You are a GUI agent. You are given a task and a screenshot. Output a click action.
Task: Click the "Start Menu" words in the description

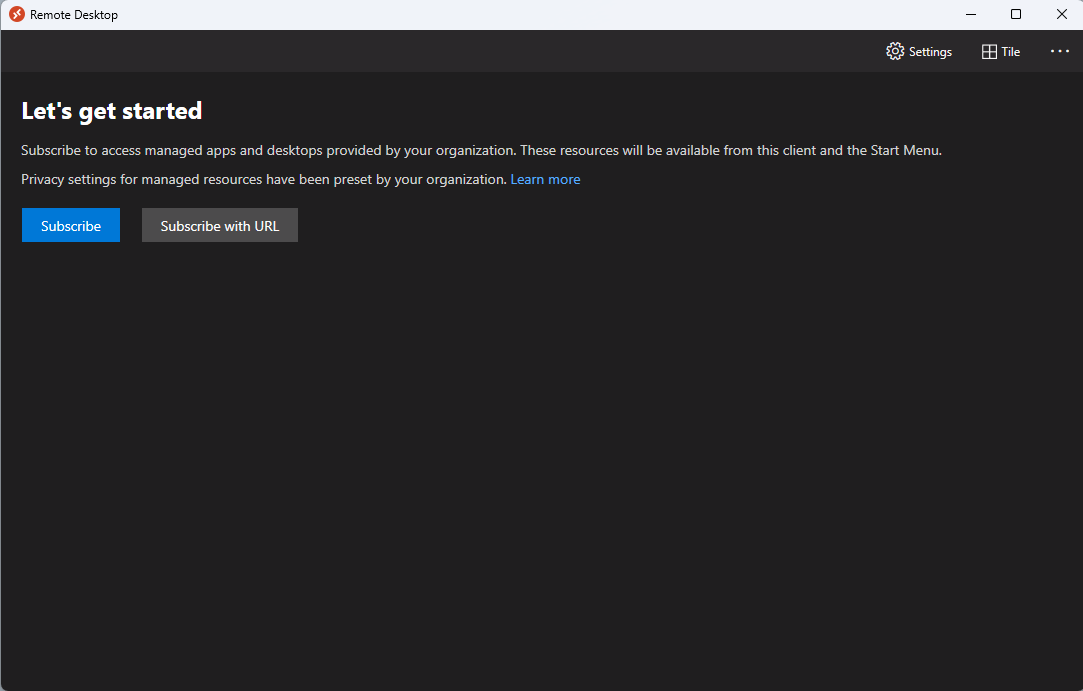coord(905,151)
